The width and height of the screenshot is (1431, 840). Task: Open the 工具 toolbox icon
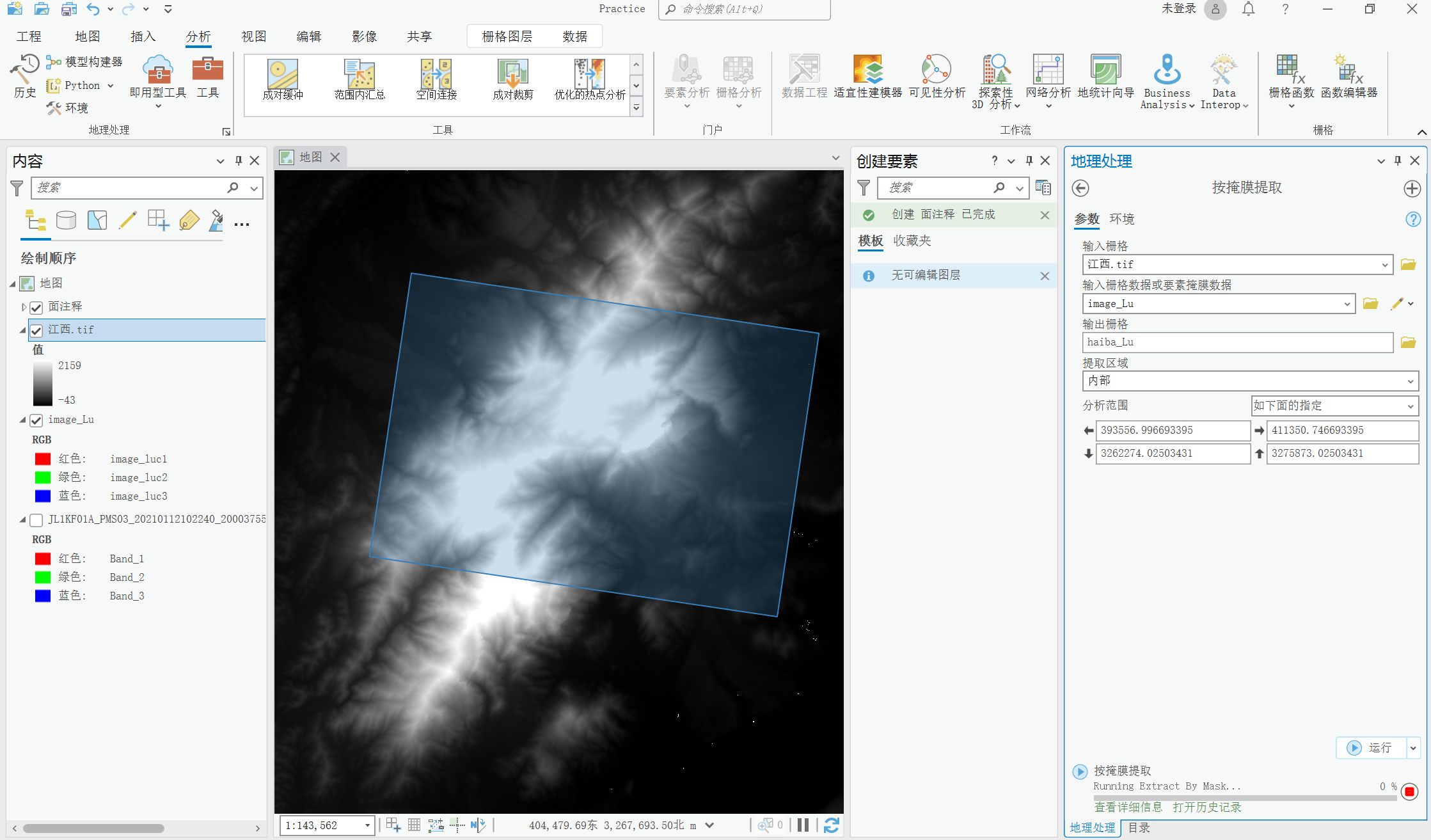coord(208,78)
